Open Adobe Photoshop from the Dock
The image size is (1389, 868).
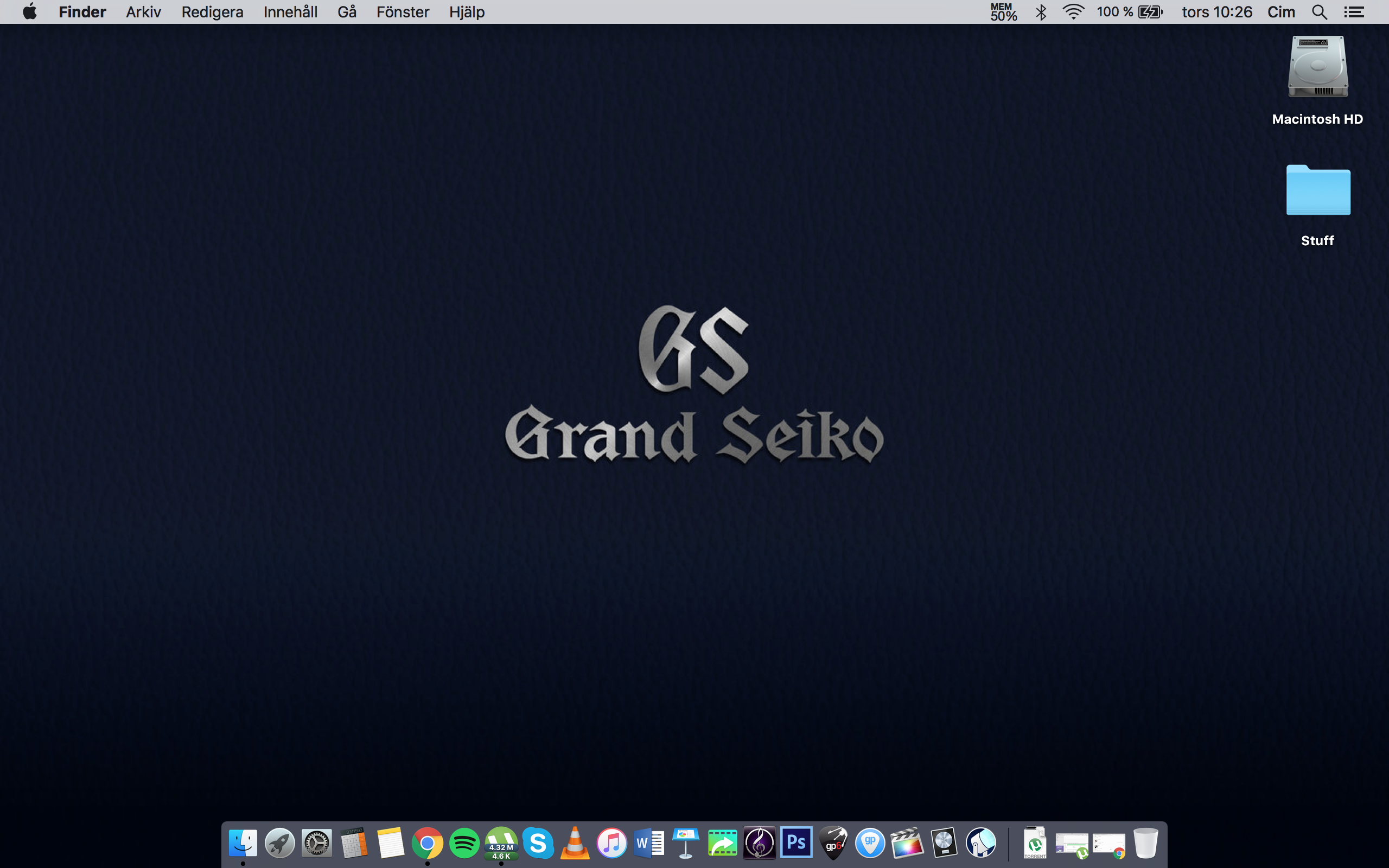pos(797,843)
